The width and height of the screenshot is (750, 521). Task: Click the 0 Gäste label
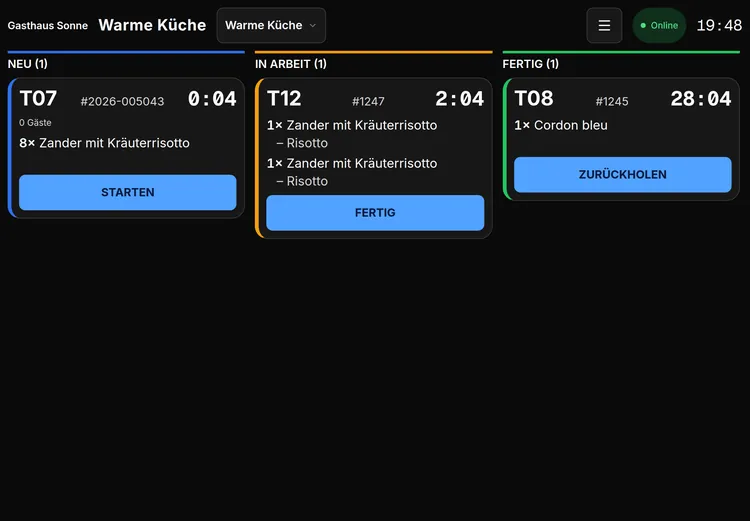[35, 122]
